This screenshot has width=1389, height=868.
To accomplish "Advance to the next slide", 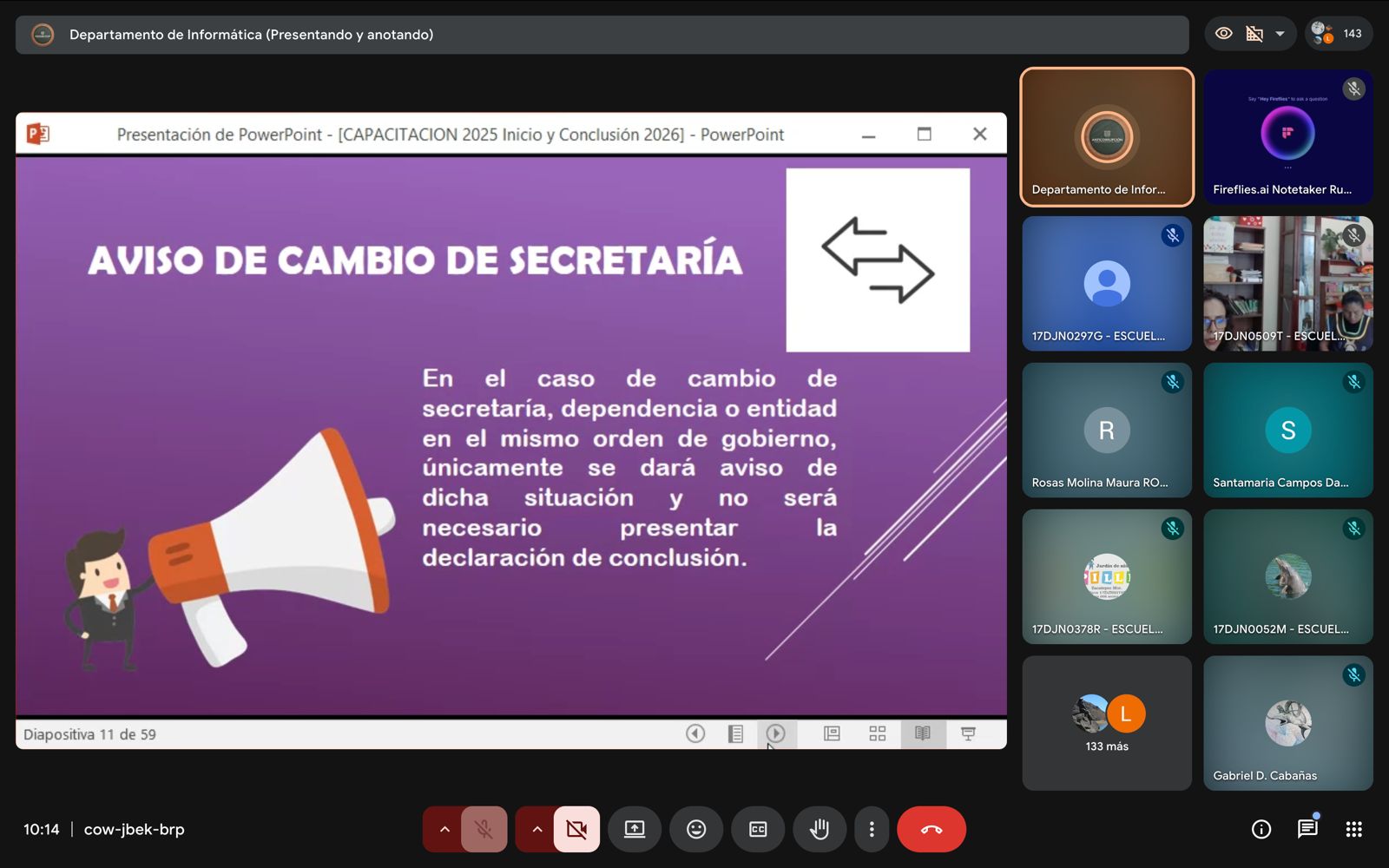I will (x=776, y=734).
